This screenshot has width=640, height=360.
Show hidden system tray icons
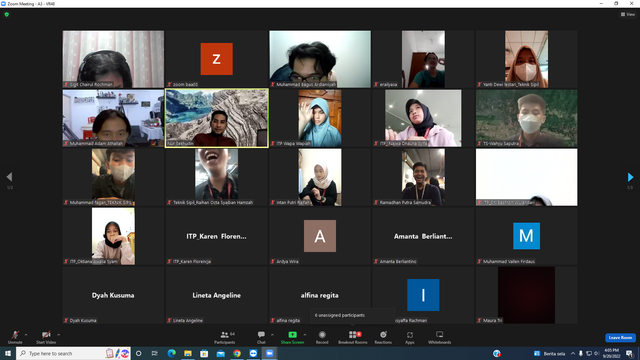coord(573,353)
